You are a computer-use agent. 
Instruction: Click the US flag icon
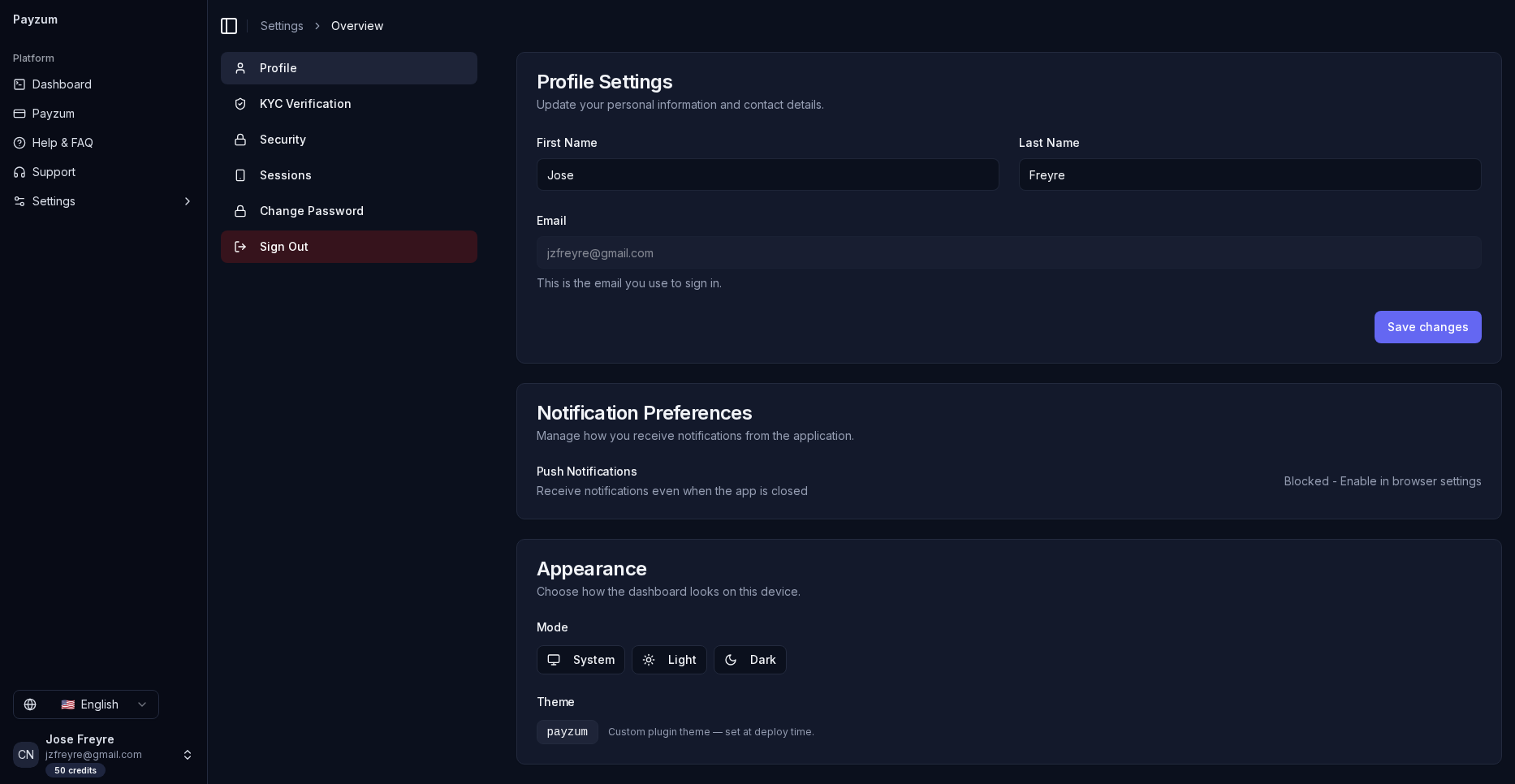tap(68, 704)
